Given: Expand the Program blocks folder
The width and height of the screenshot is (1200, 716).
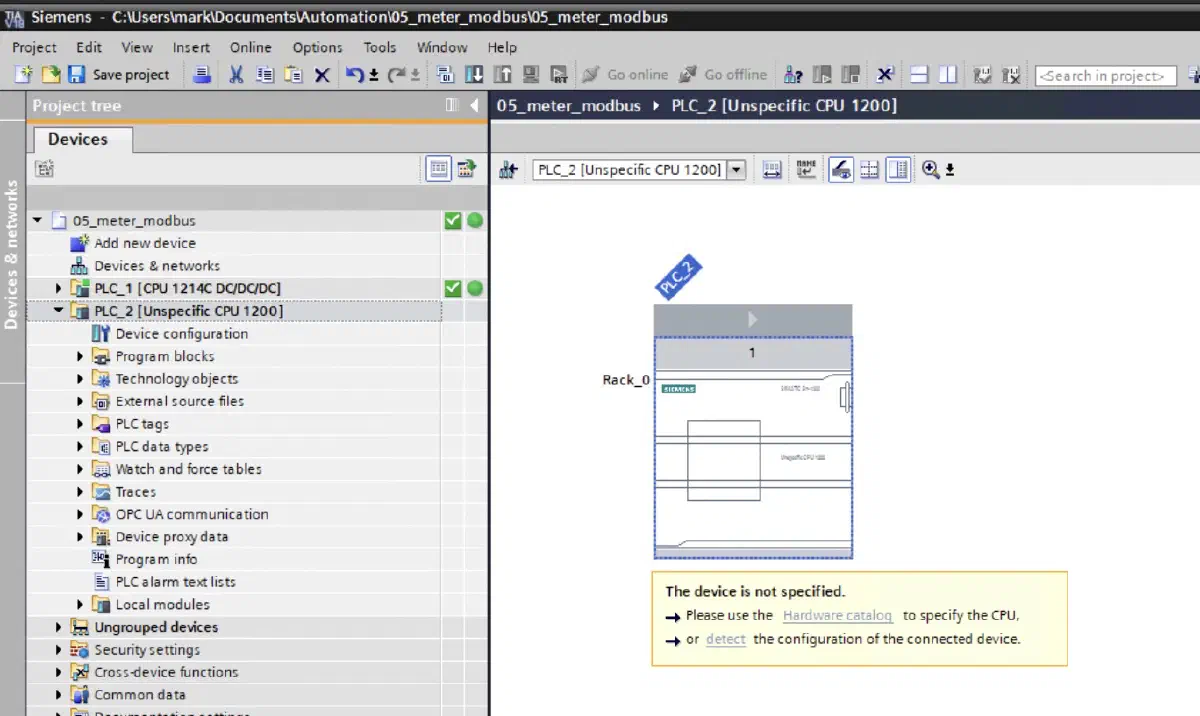Looking at the screenshot, I should click(x=80, y=357).
